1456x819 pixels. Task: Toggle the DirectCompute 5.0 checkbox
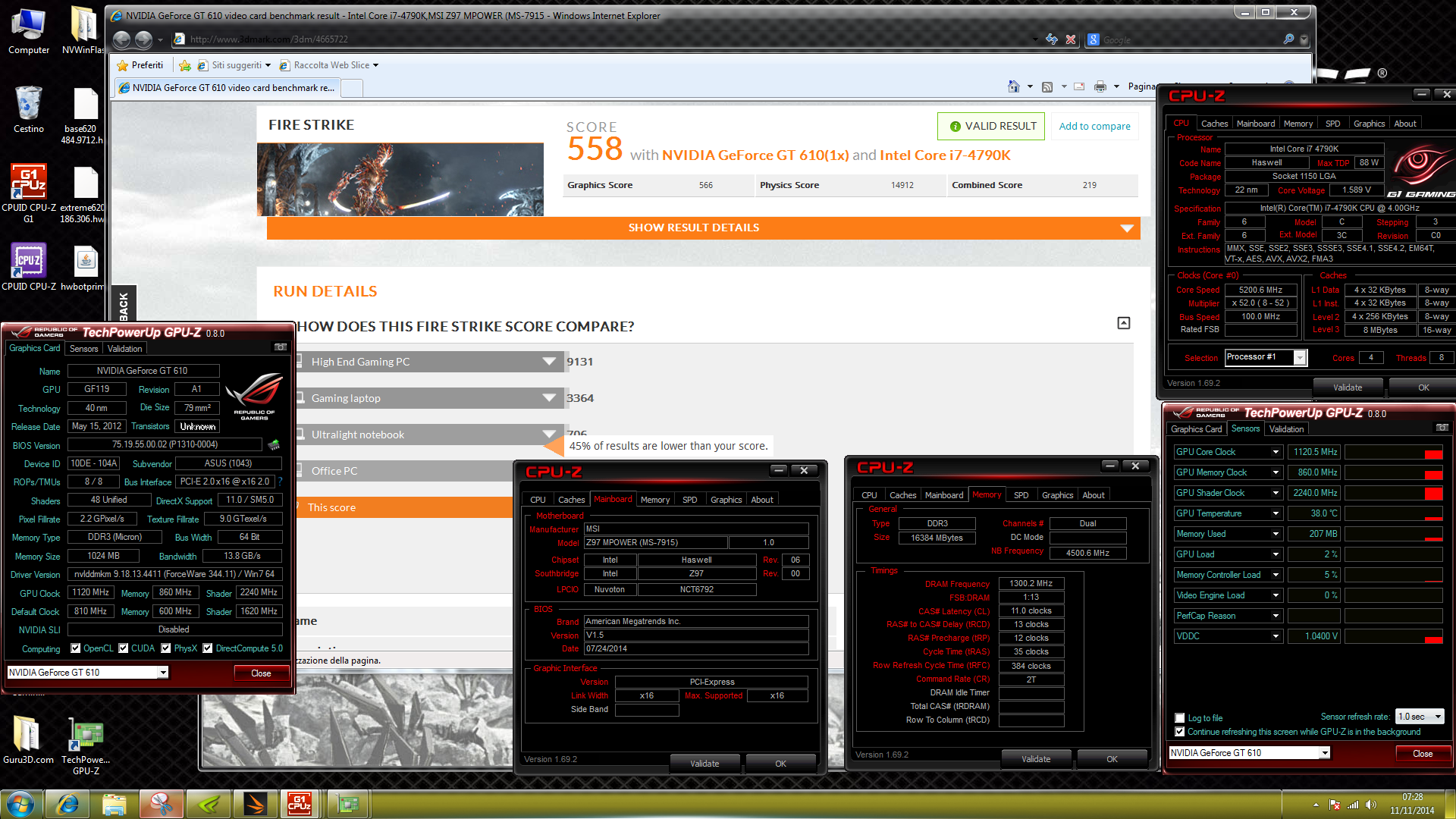point(207,648)
